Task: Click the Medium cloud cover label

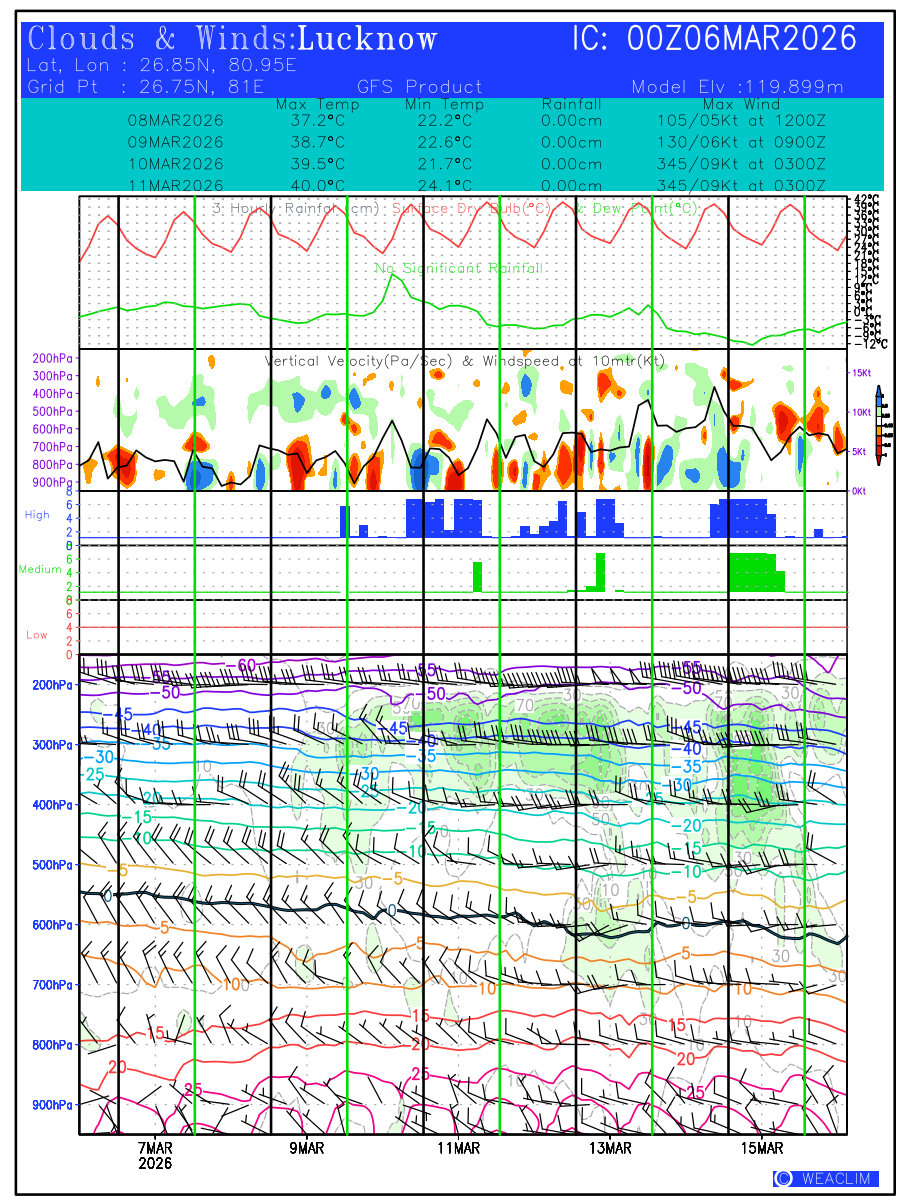Action: (x=40, y=570)
